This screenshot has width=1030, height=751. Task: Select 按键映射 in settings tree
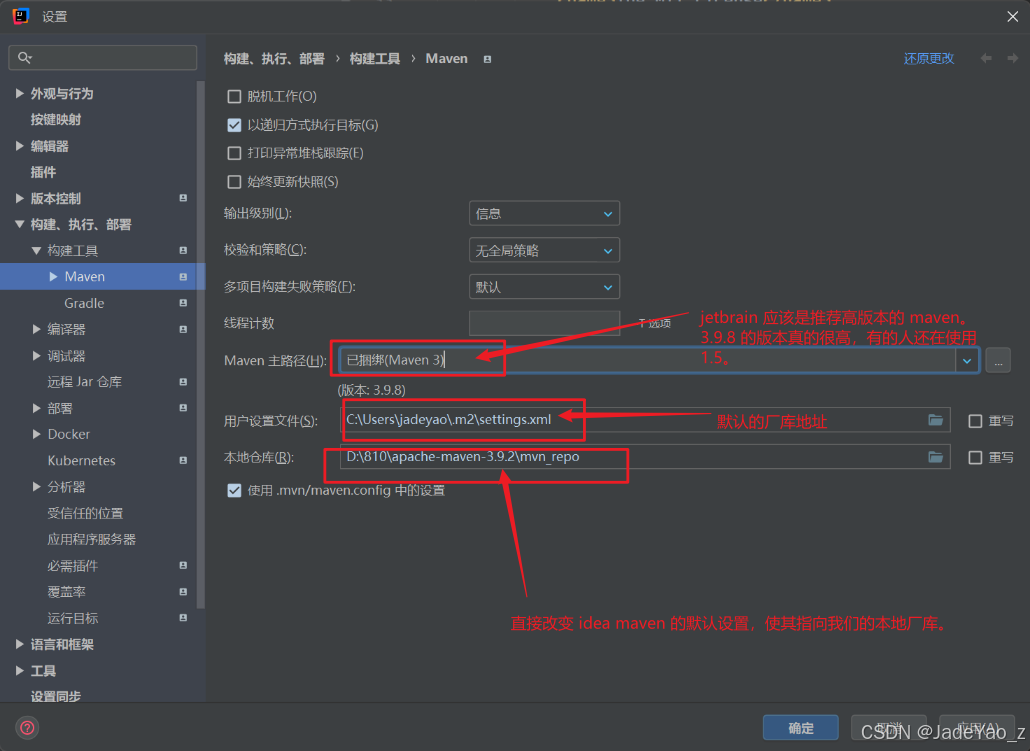click(56, 120)
